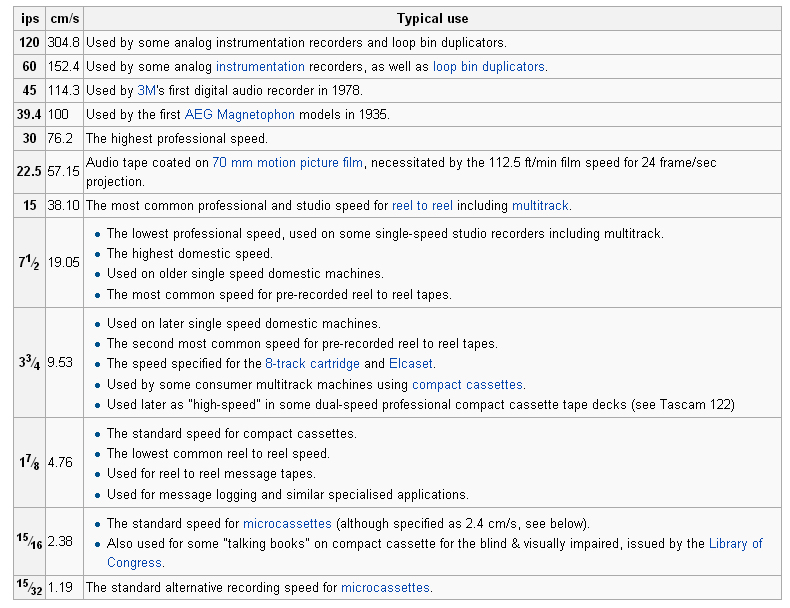
Task: Open the "instrumentation" link in the 60 ips row
Action: (x=260, y=67)
